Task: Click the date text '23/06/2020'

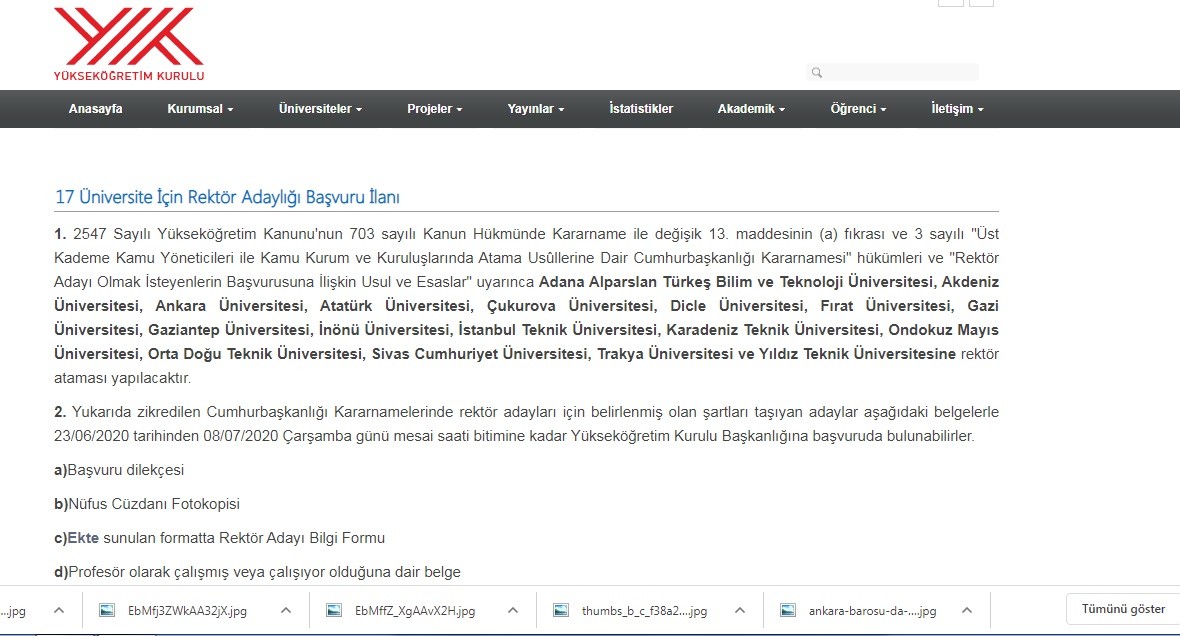Action: click(x=92, y=436)
